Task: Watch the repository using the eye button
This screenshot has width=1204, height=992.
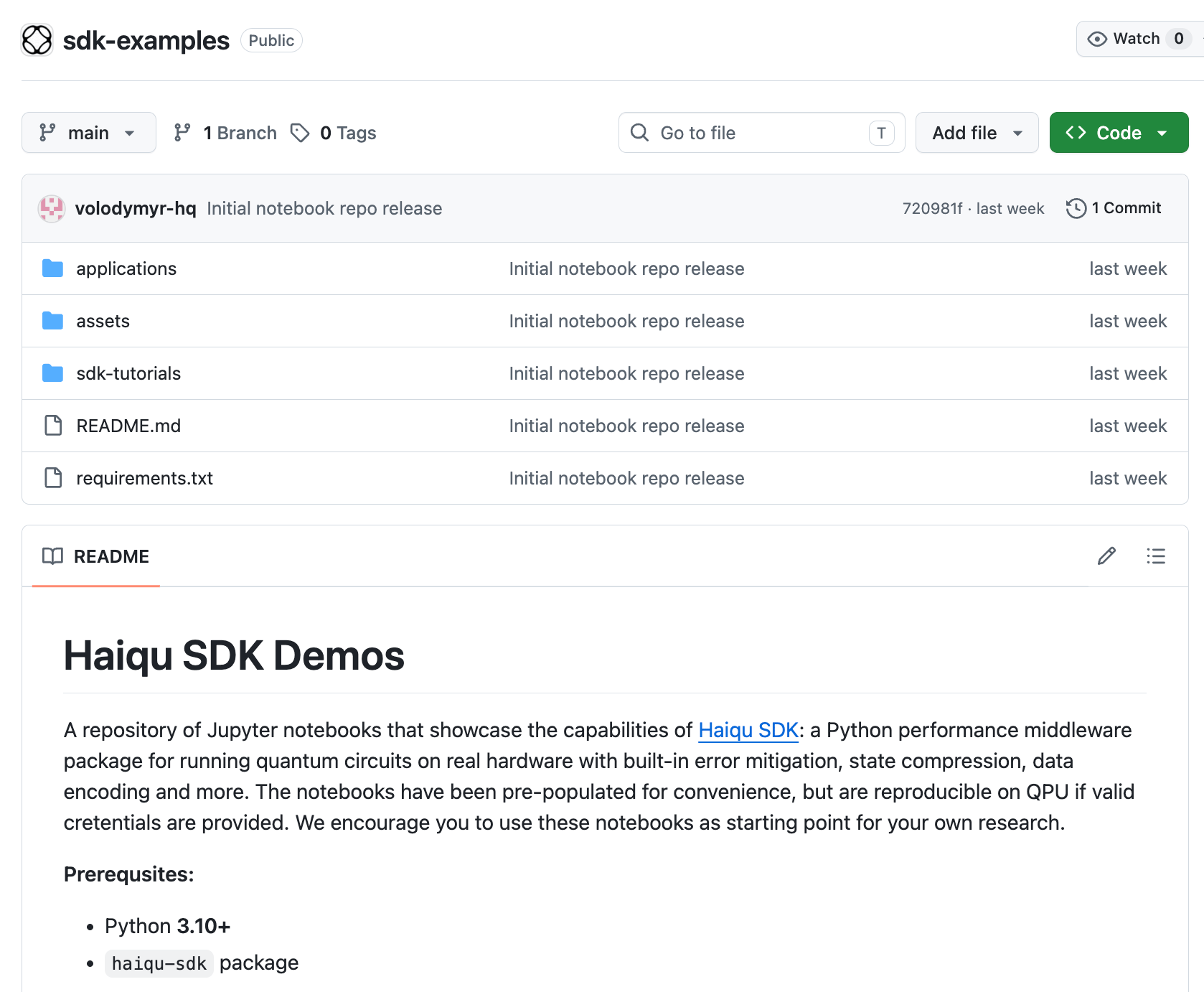Action: (x=1139, y=39)
